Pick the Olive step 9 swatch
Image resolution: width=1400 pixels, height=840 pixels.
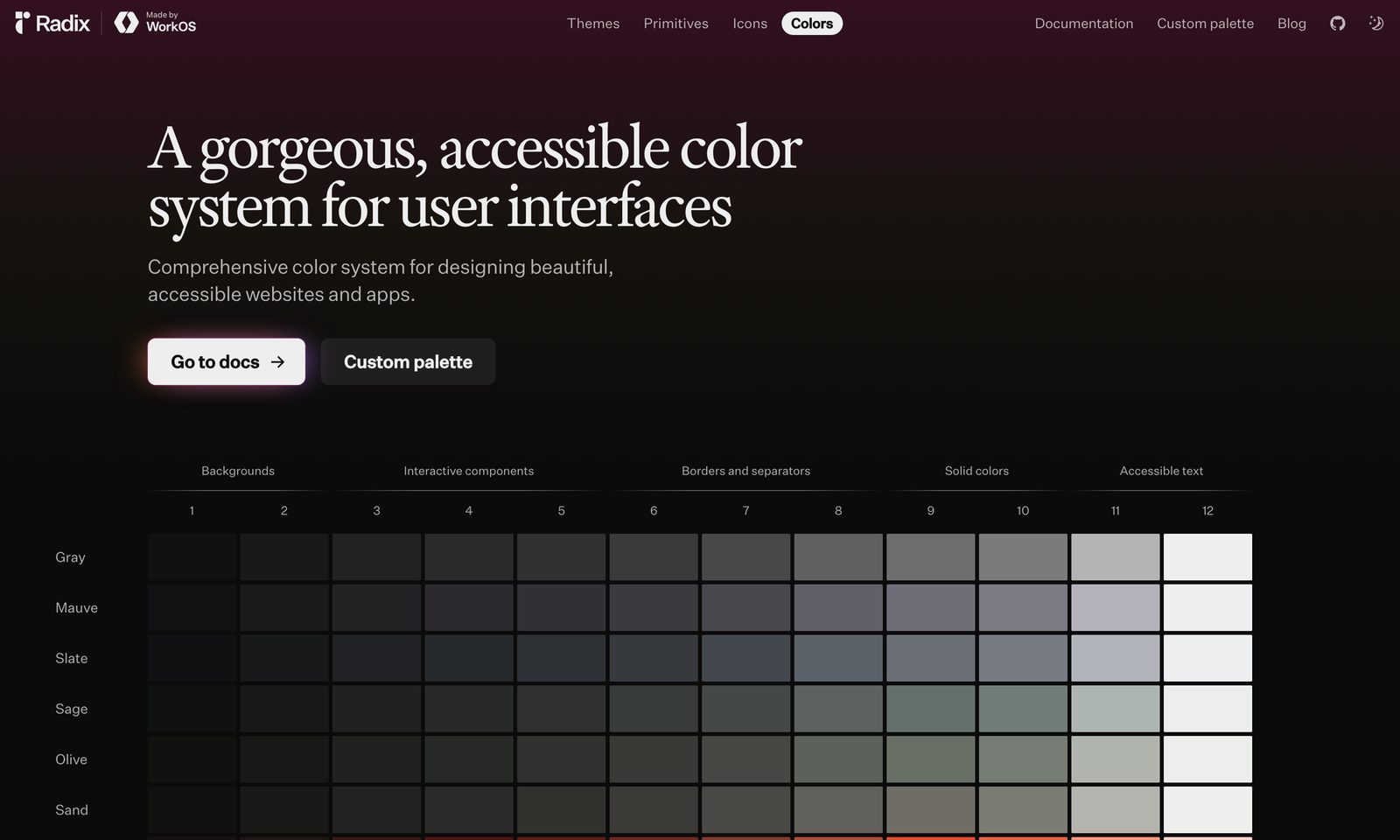[x=930, y=759]
